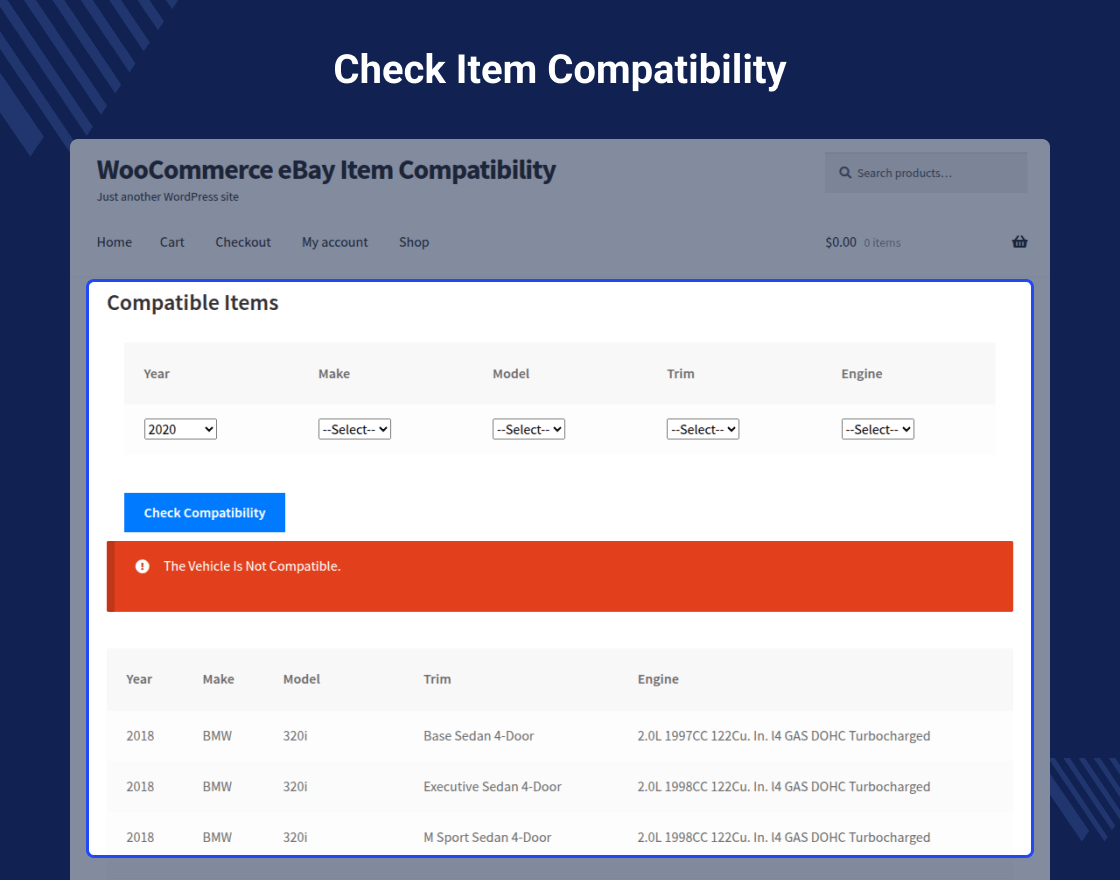The image size is (1120, 880).
Task: Open My account menu item
Action: [x=335, y=242]
